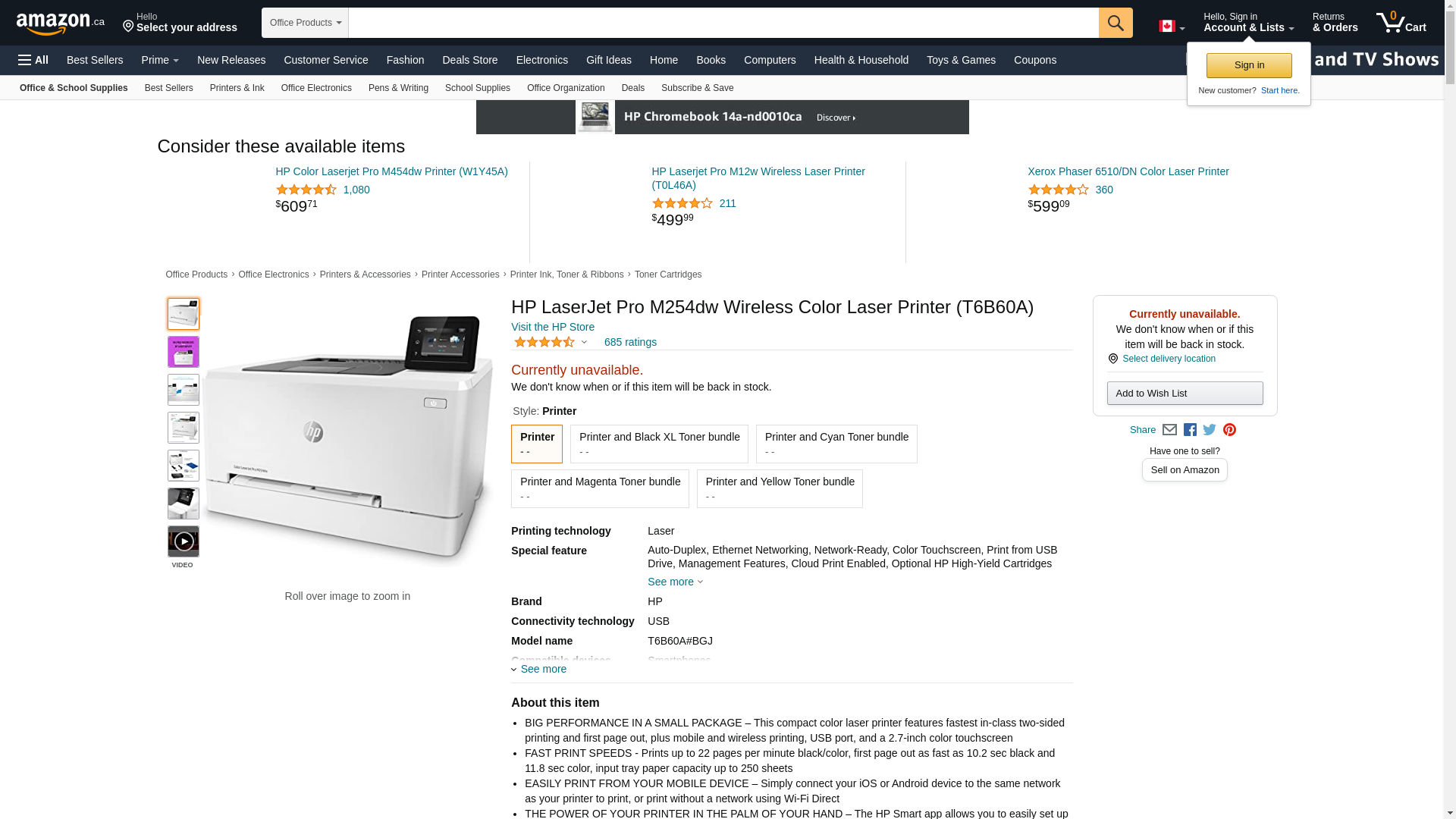The height and width of the screenshot is (819, 1456).
Task: Share the product via email icon
Action: [1169, 430]
